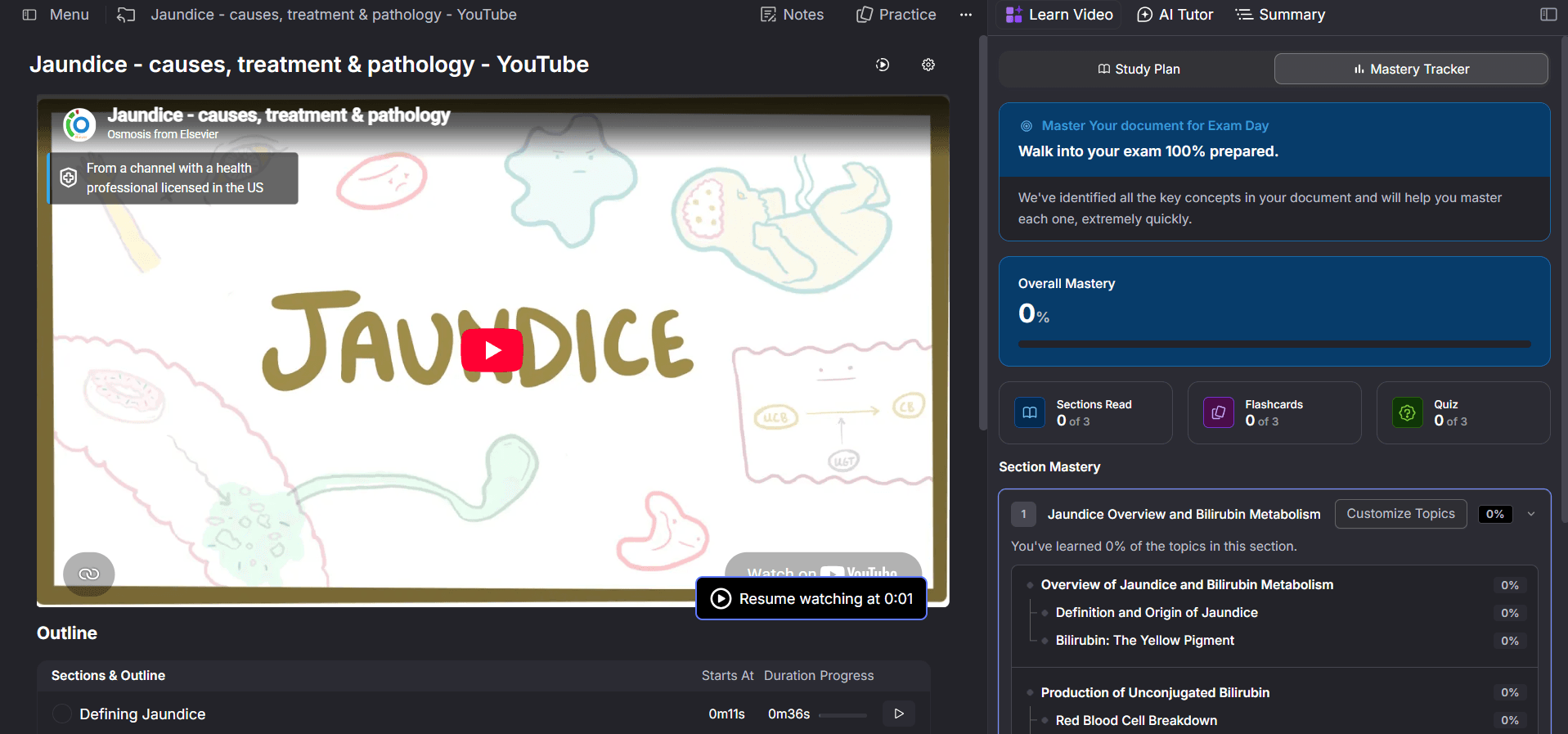Open the Practice tab
Screen dimensions: 1568x734
pyautogui.click(x=896, y=15)
